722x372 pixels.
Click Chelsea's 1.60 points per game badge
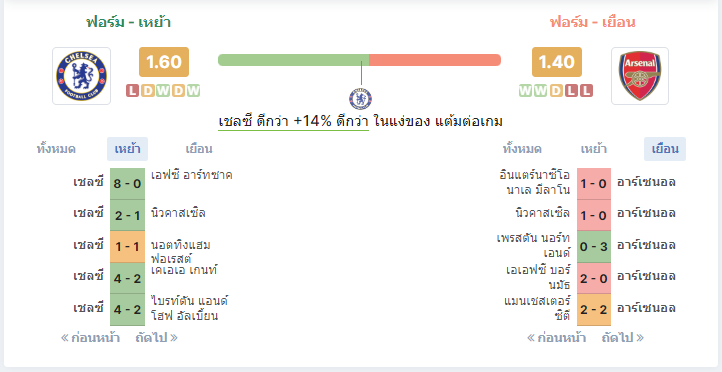[x=164, y=62]
